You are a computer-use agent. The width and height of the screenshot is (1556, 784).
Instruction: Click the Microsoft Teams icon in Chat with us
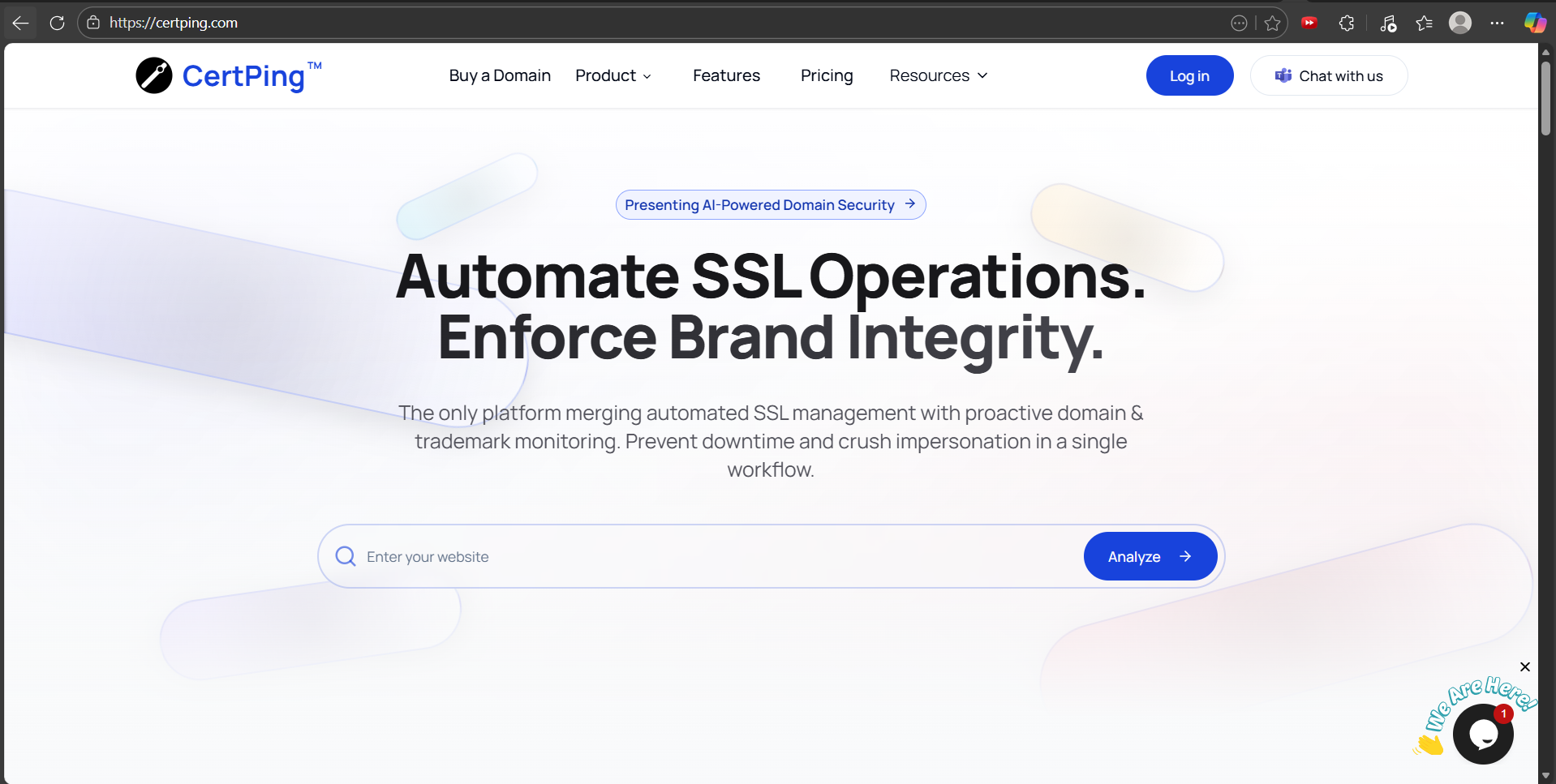coord(1283,75)
